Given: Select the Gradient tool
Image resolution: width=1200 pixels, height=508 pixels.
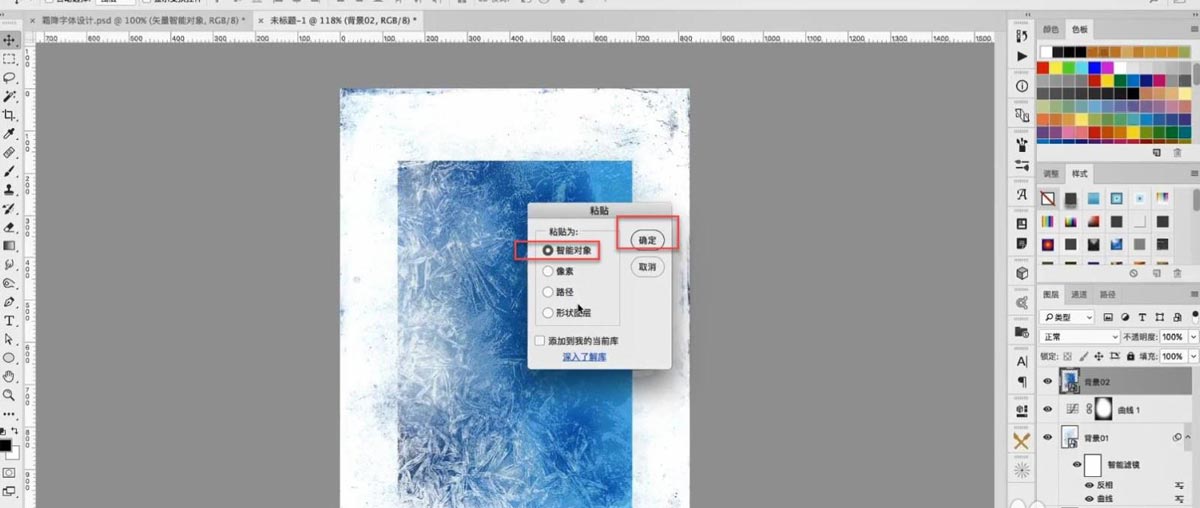Looking at the screenshot, I should click(9, 246).
